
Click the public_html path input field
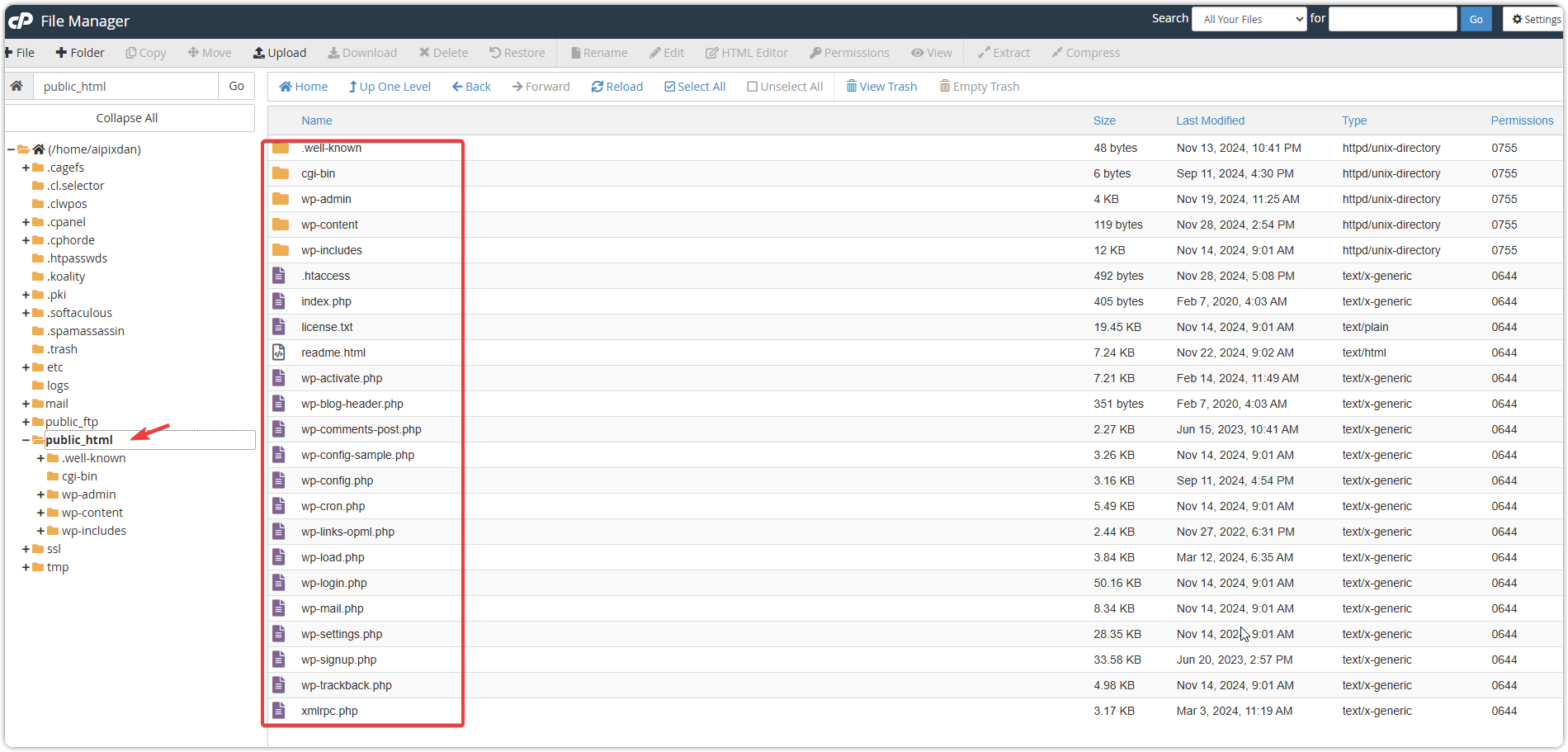pos(125,87)
